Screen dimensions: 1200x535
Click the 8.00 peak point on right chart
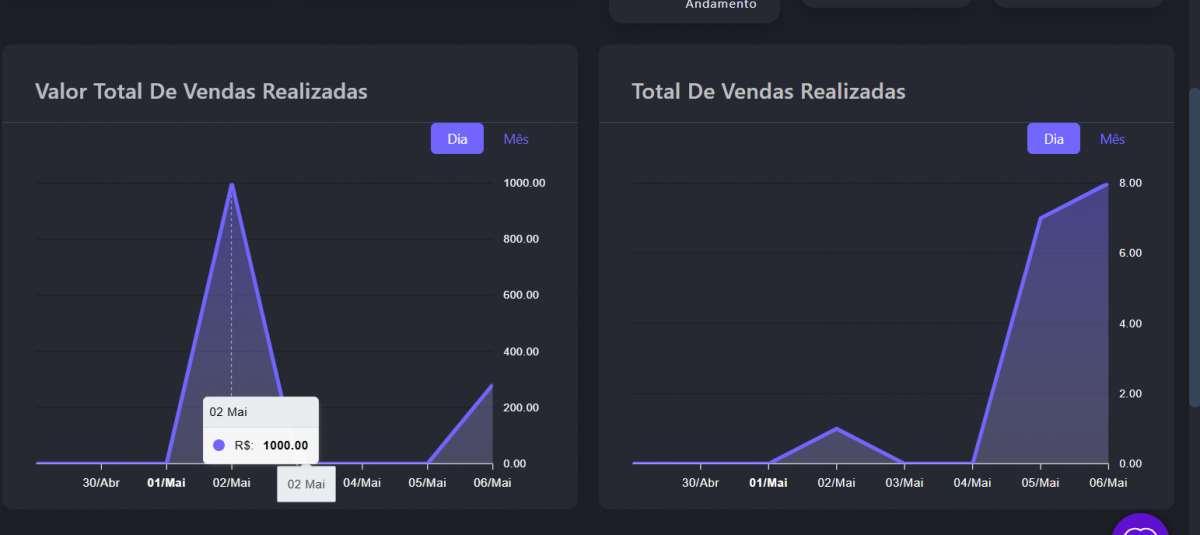pos(1107,184)
